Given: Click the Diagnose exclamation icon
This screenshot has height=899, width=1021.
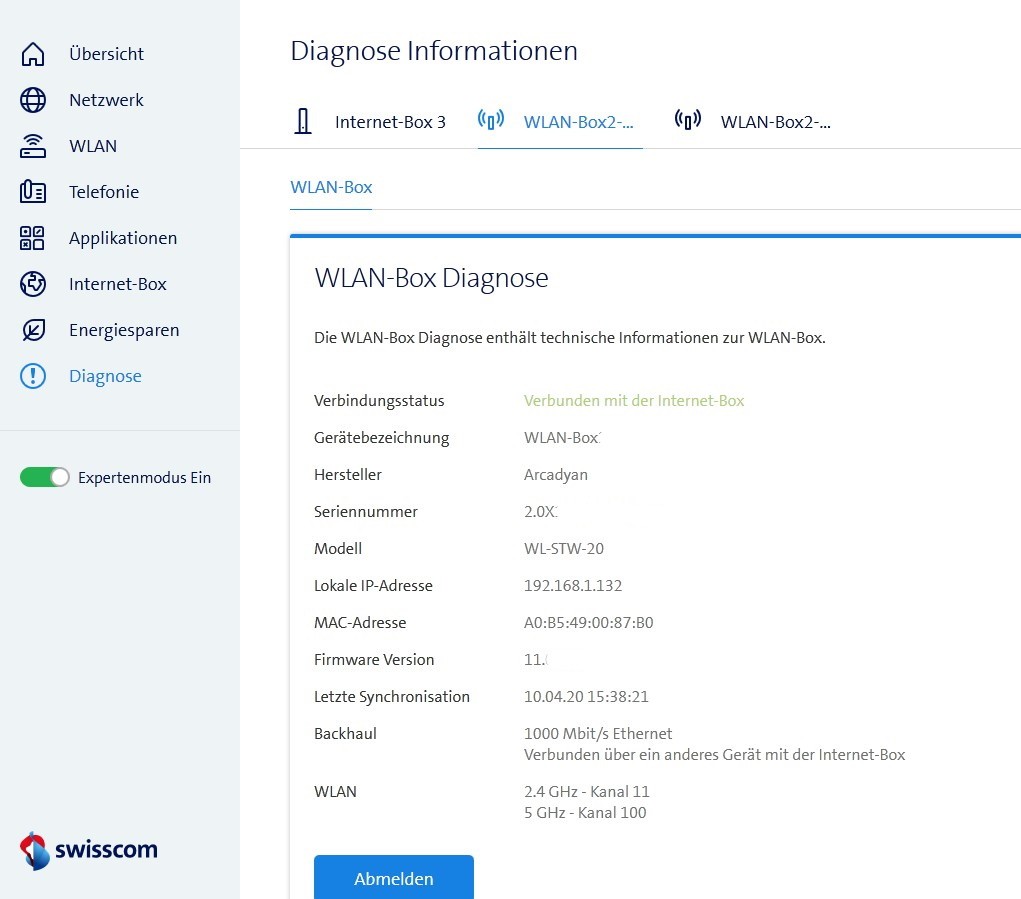Looking at the screenshot, I should point(31,376).
